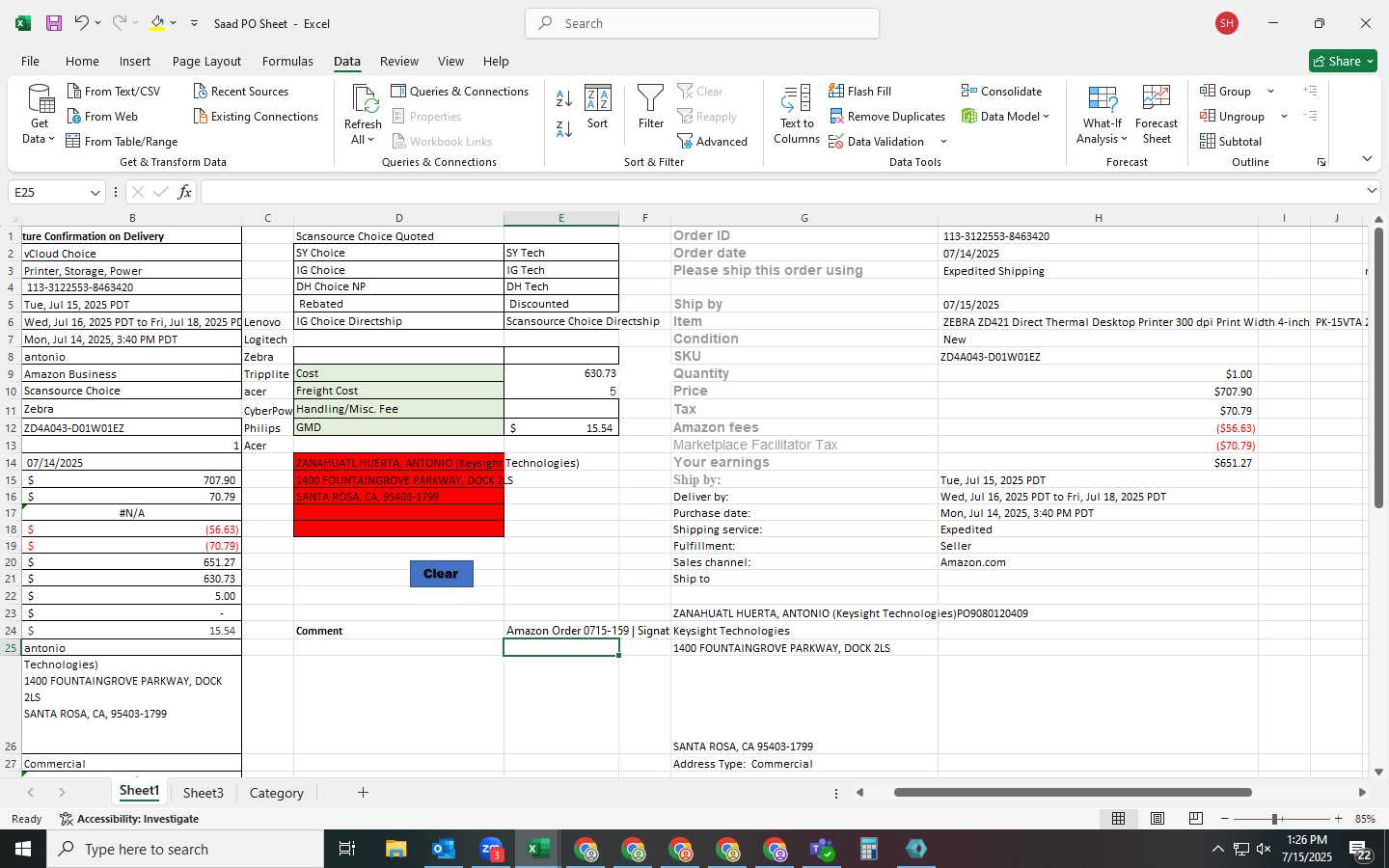Click the formula bar input
The height and width of the screenshot is (868, 1389).
tap(781, 192)
